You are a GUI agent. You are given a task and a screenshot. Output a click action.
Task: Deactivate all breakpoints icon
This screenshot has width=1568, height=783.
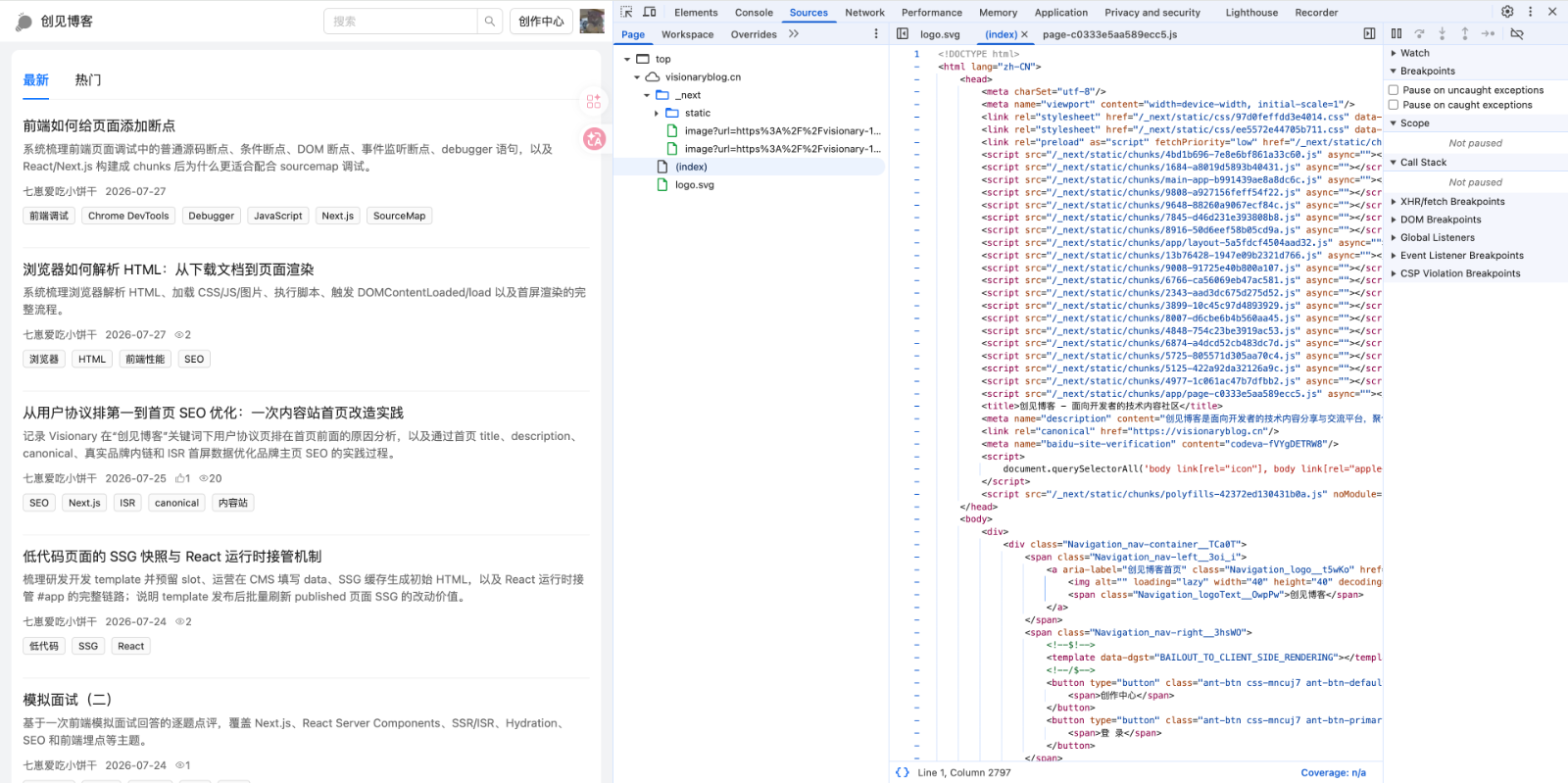coord(1517,33)
